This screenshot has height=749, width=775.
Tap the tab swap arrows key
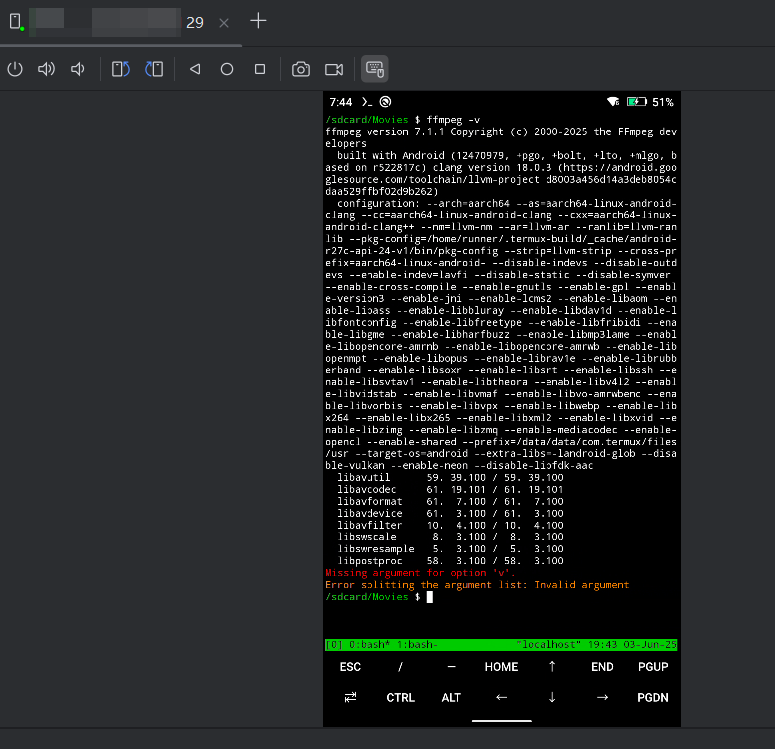click(350, 698)
